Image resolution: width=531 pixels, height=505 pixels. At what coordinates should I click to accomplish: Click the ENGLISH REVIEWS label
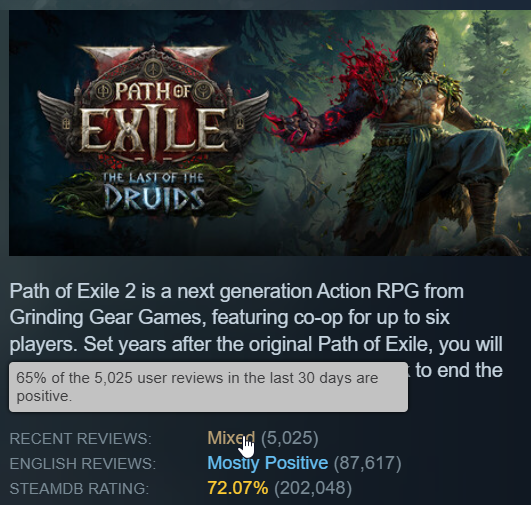pyautogui.click(x=83, y=464)
